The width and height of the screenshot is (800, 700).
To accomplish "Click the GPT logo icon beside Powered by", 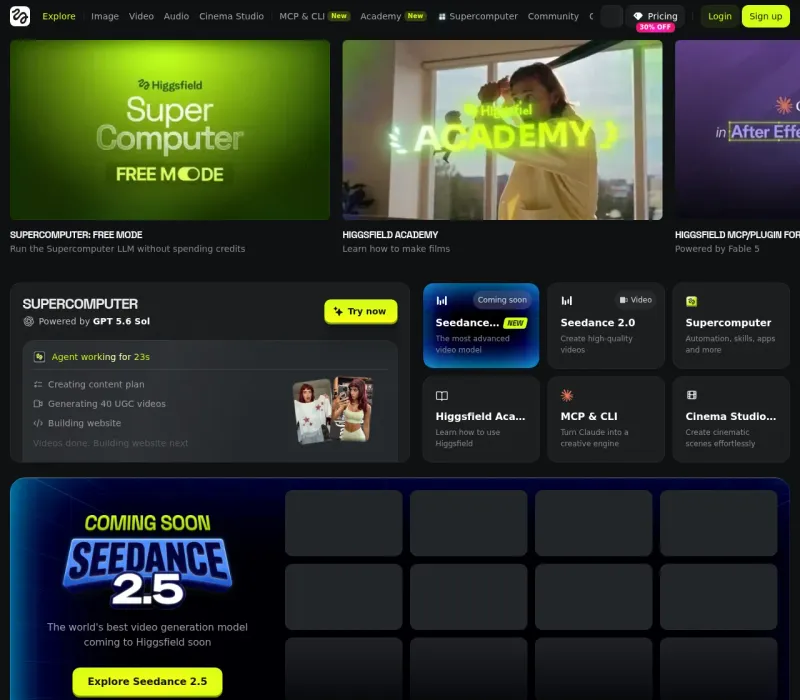I will tap(29, 321).
